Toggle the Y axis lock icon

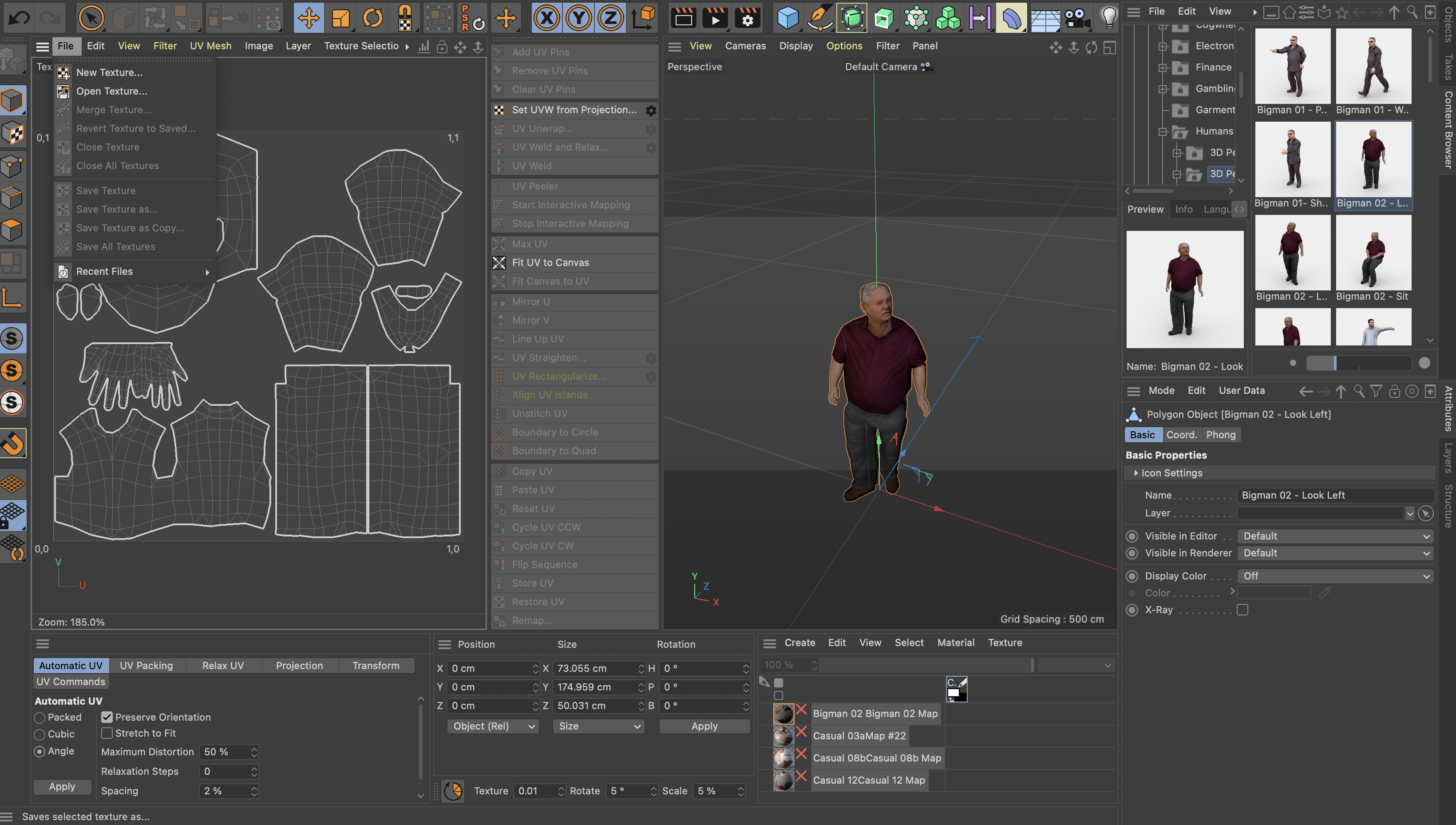pos(578,18)
